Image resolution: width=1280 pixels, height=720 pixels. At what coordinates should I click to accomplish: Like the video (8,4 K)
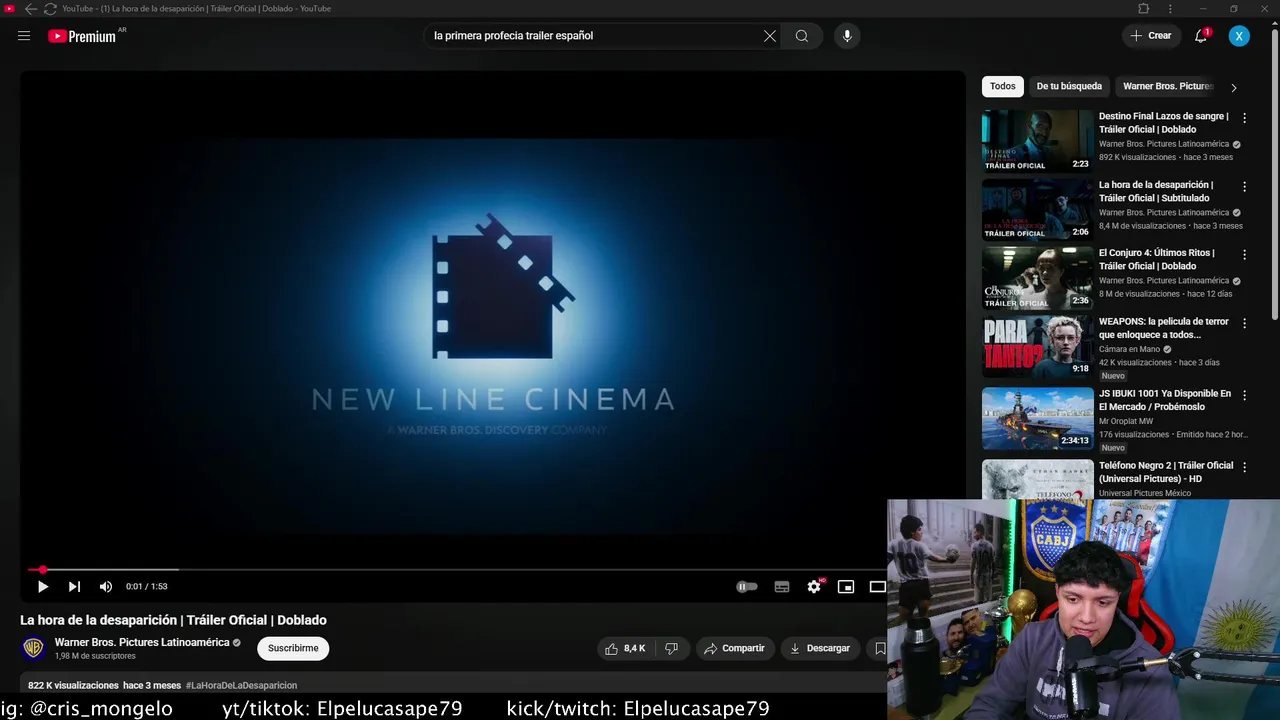(x=625, y=648)
